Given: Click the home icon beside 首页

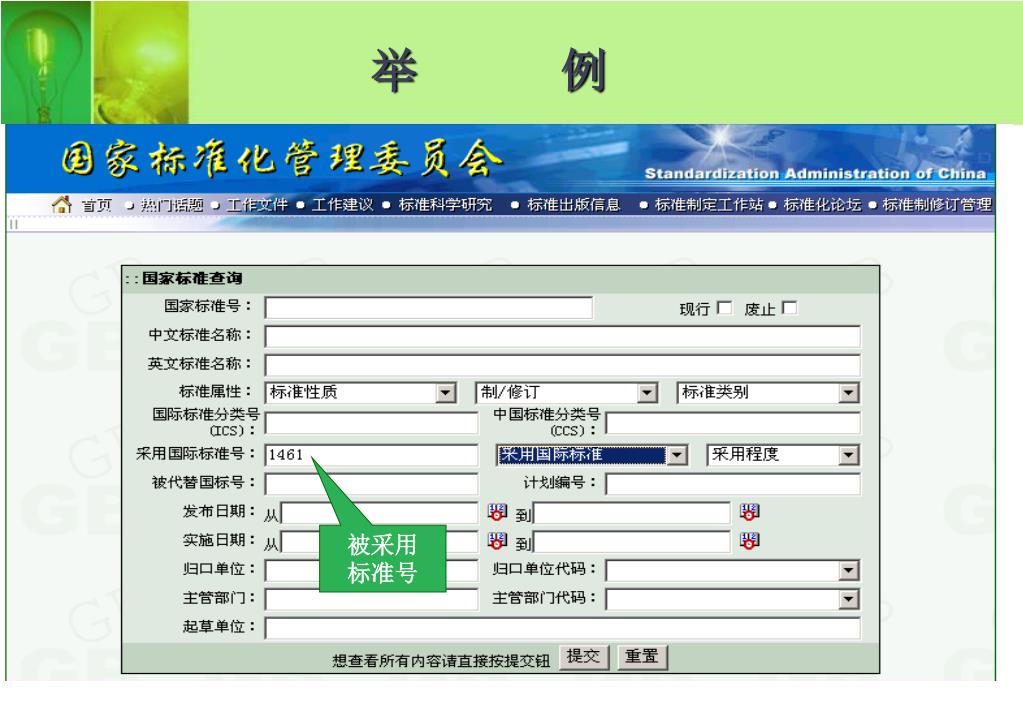Looking at the screenshot, I should 61,204.
